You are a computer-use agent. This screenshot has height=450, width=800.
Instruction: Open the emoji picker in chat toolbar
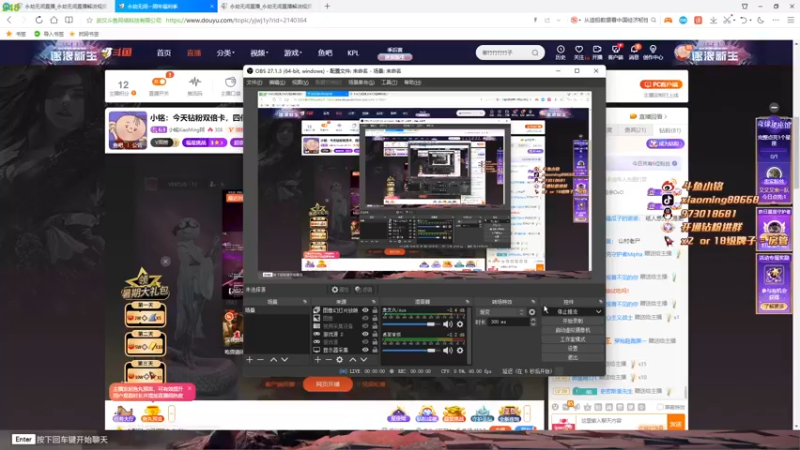coord(556,407)
